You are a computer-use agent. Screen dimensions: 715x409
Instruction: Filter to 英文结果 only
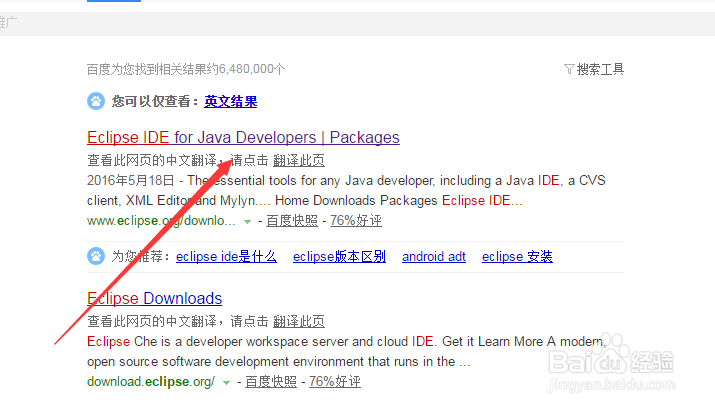tap(231, 101)
